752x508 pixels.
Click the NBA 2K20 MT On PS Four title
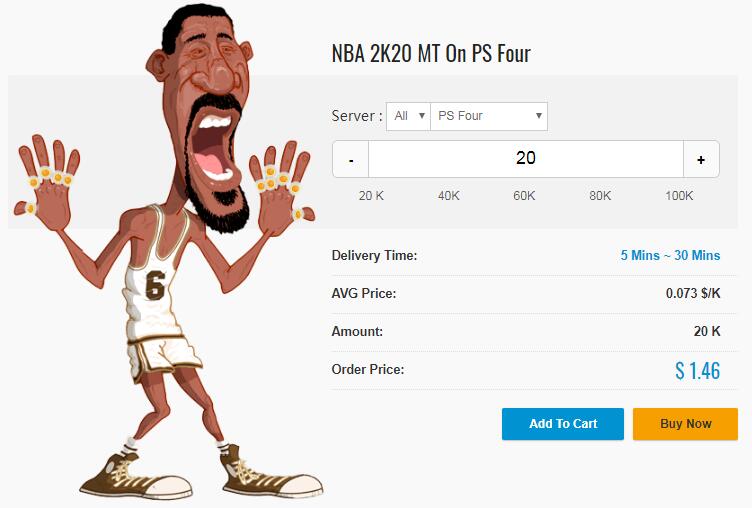pos(431,54)
